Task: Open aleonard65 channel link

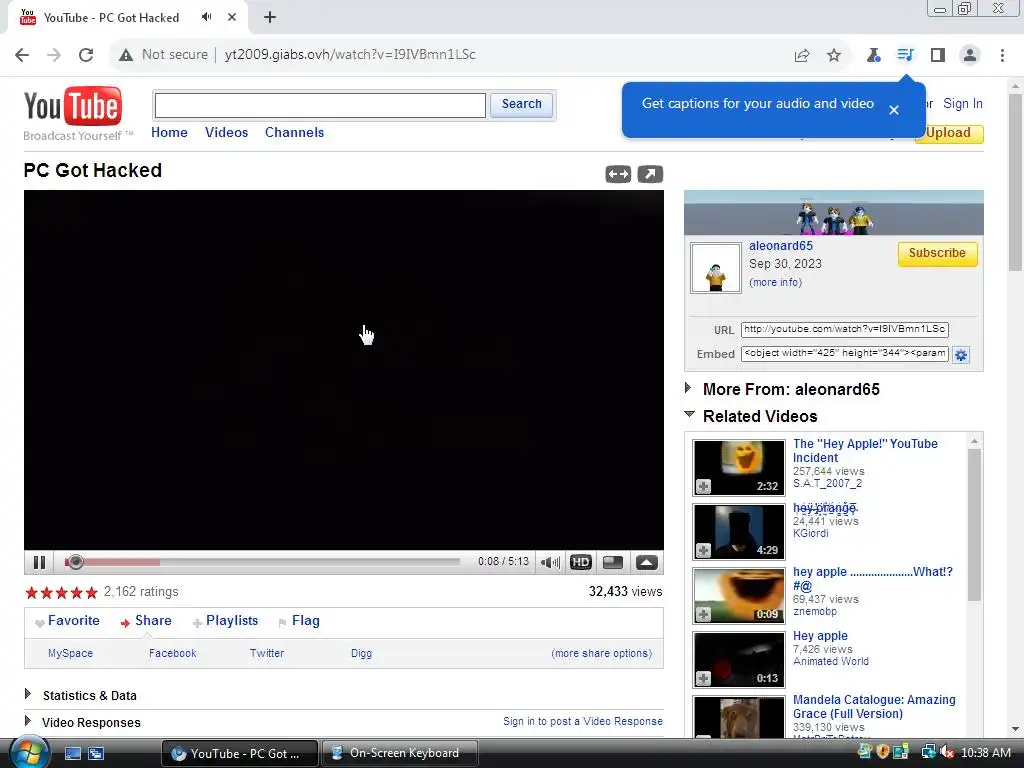Action: pos(780,246)
